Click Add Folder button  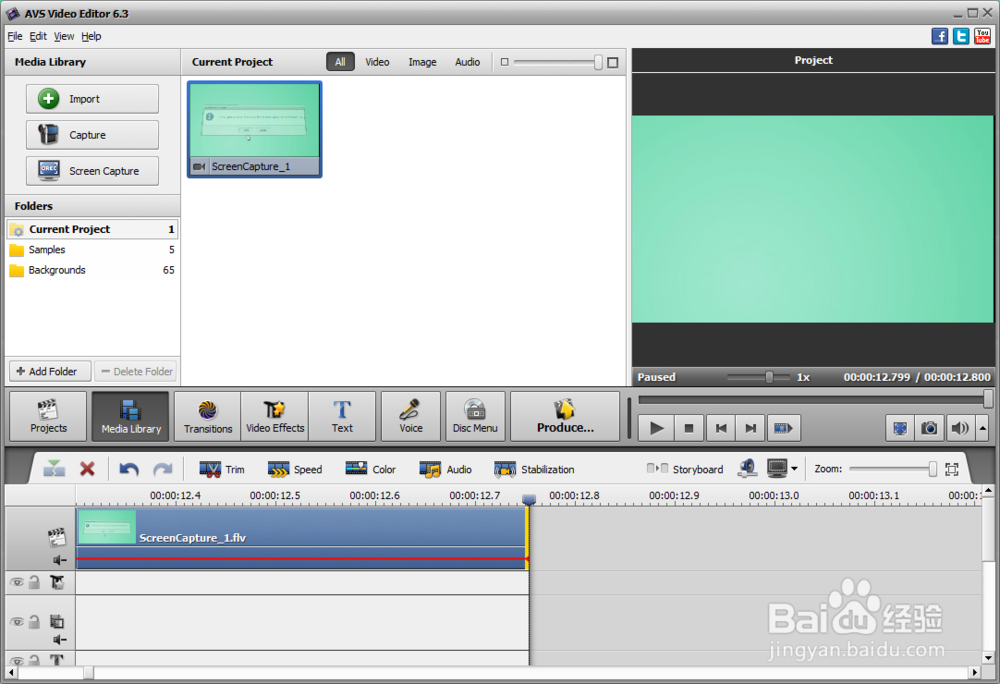(50, 371)
